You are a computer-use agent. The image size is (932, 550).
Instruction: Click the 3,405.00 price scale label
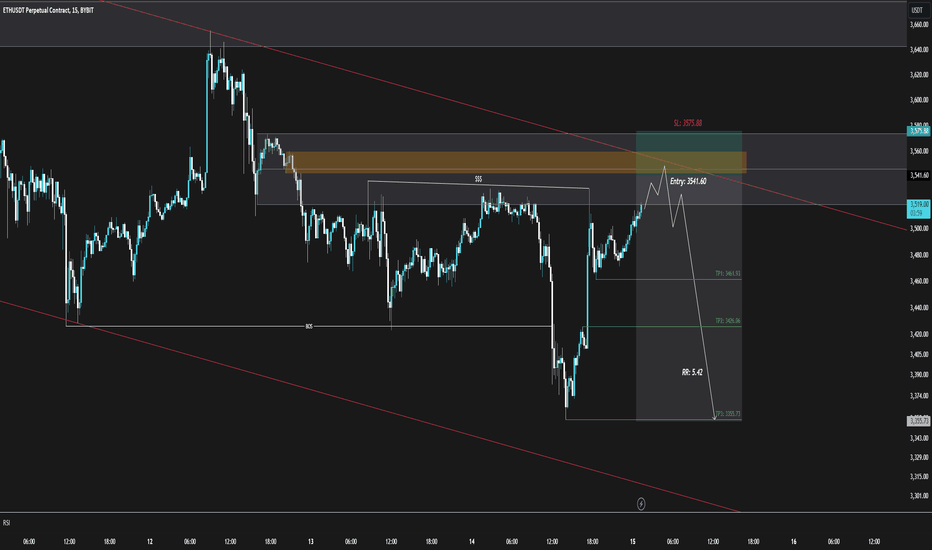pyautogui.click(x=919, y=354)
